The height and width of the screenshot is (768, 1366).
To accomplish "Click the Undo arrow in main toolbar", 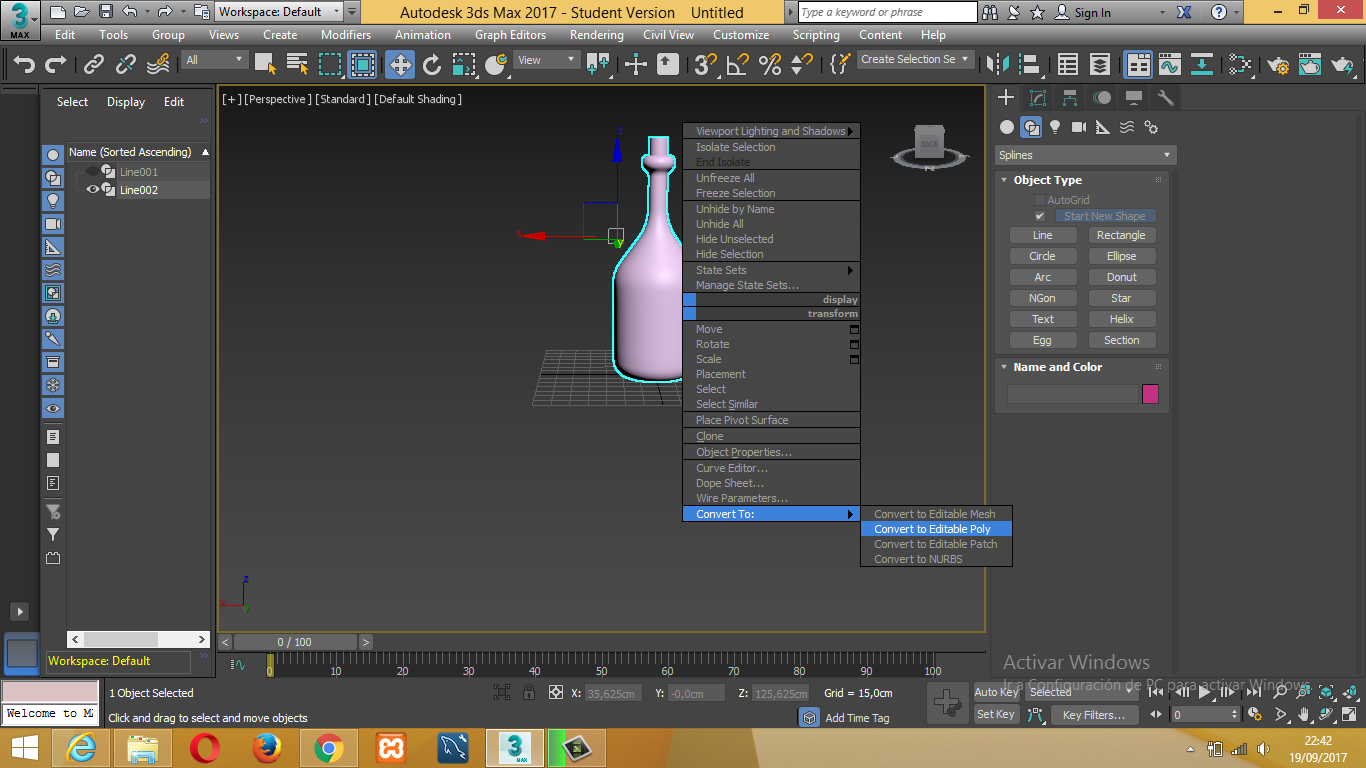I will click(24, 65).
